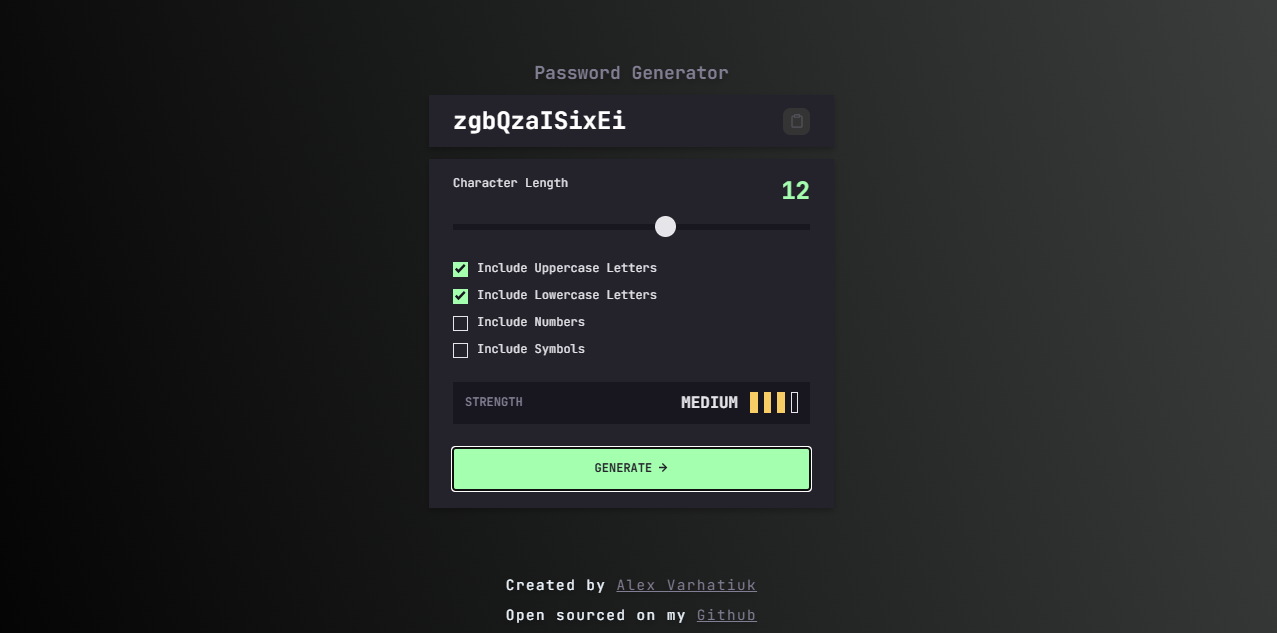Screen dimensions: 1277x633
Task: Click the Password Generator title
Action: pyautogui.click(x=631, y=72)
